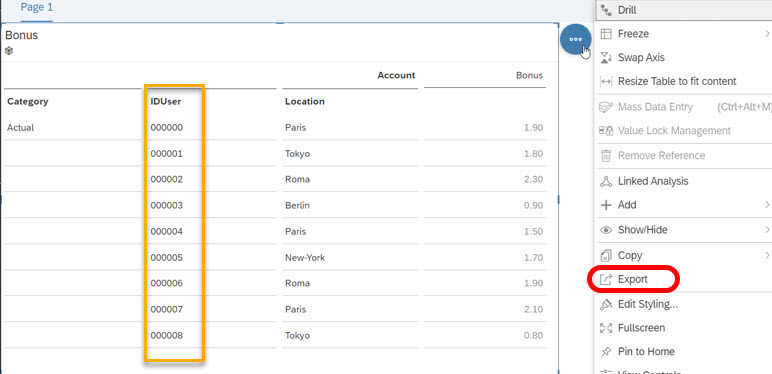Click the Freeze table icon

pos(606,34)
